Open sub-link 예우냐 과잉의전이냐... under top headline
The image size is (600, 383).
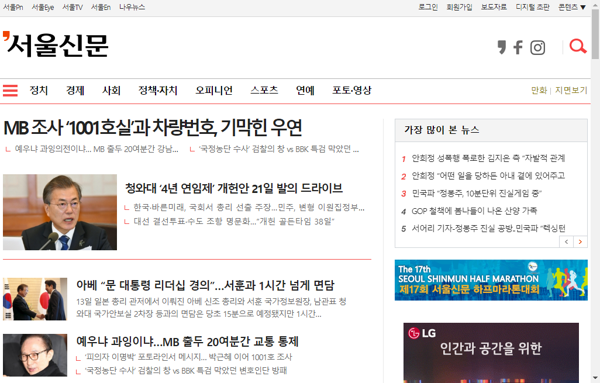(96, 149)
